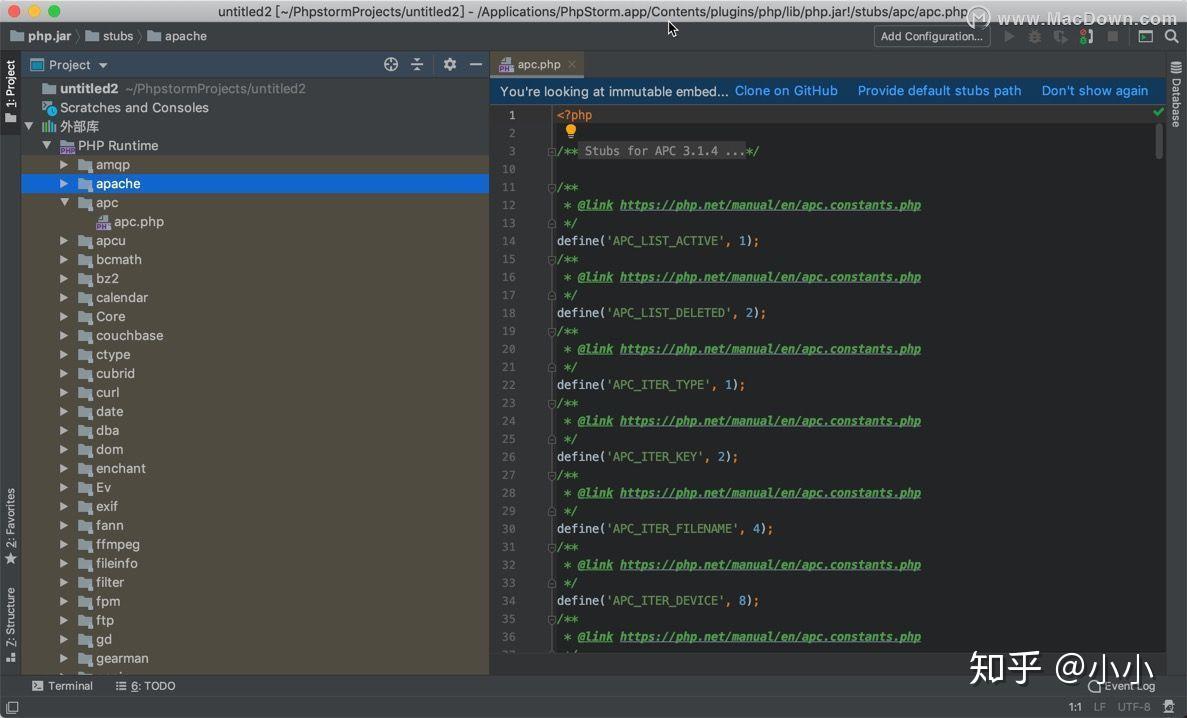Open Project panel settings gear
This screenshot has width=1187, height=718.
click(450, 64)
